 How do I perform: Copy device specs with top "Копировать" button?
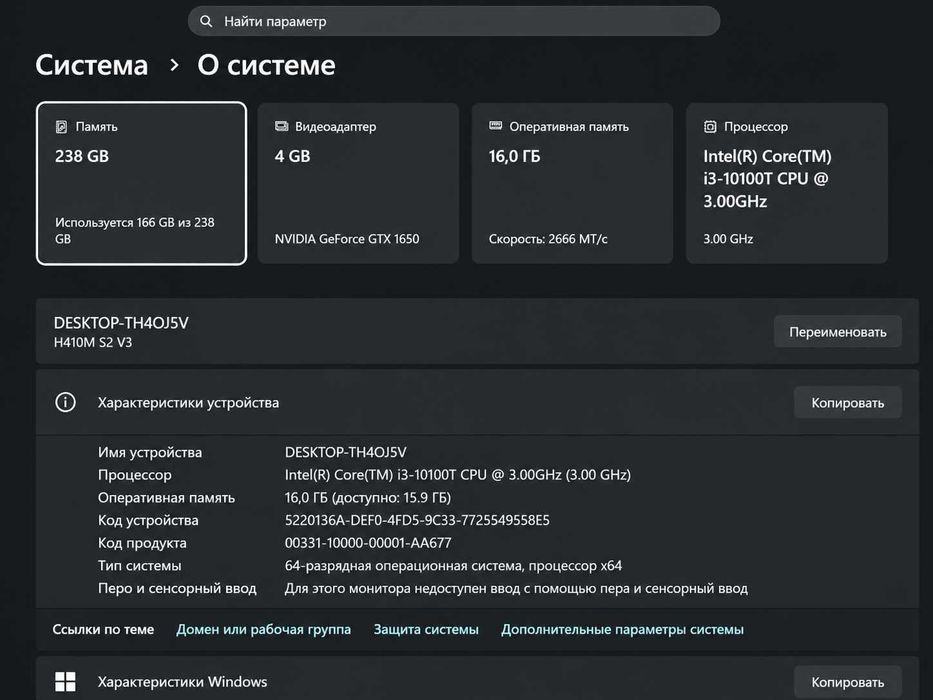(847, 403)
